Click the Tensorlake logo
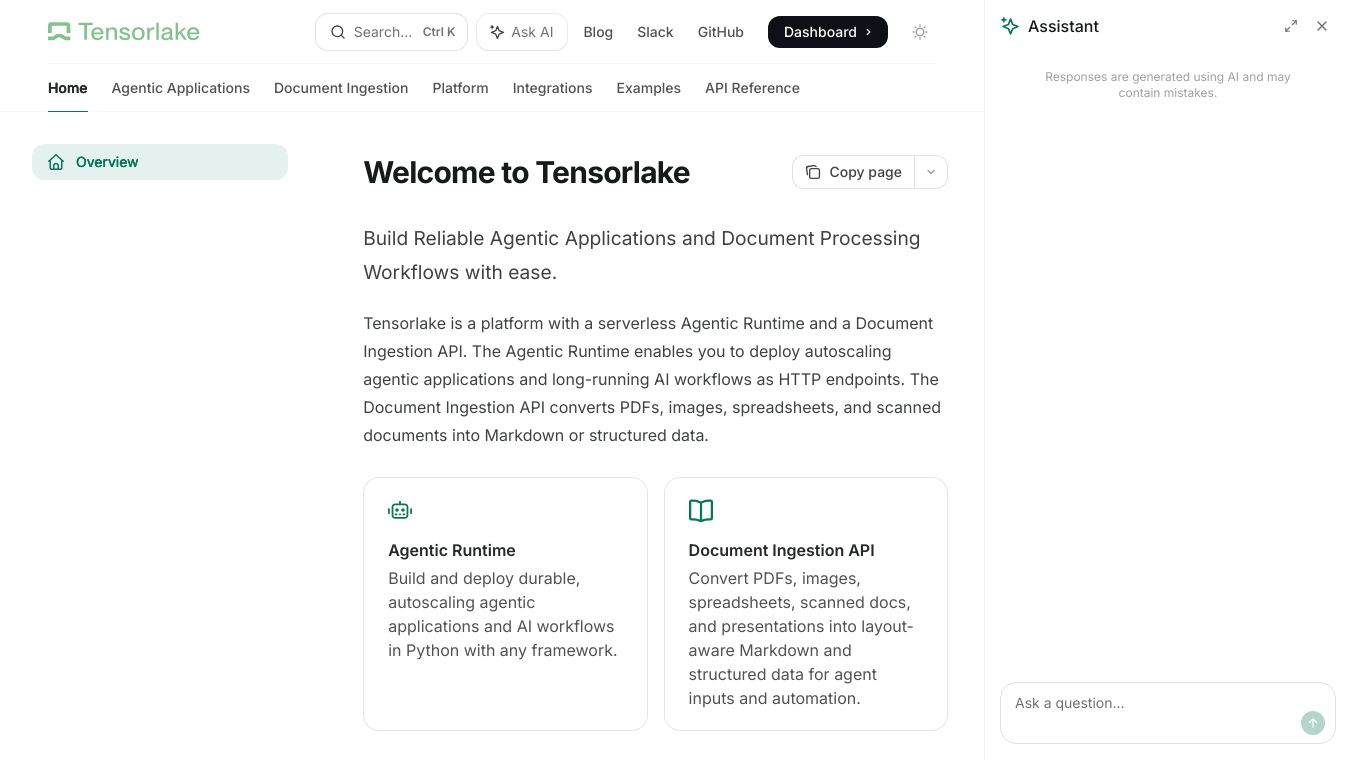This screenshot has width=1352, height=760. (x=122, y=31)
